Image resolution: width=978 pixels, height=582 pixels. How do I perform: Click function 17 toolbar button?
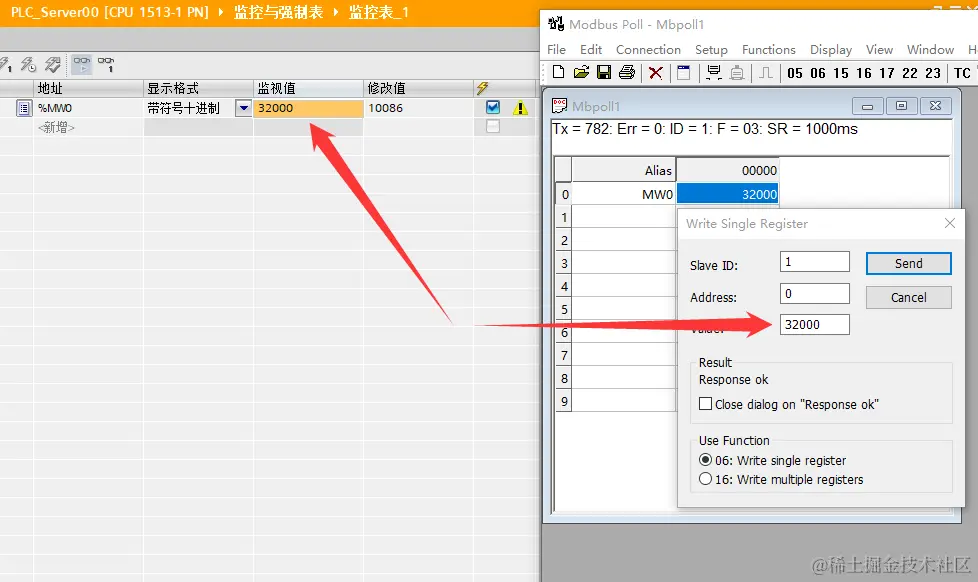coord(887,73)
